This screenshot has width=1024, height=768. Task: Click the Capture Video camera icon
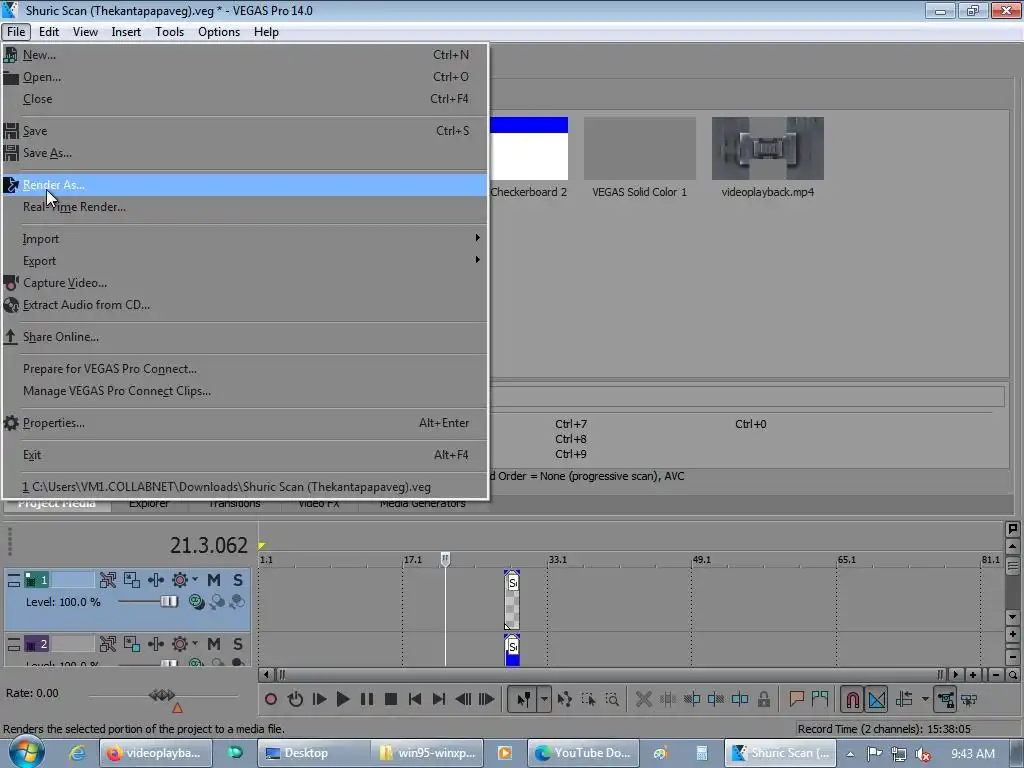11,283
